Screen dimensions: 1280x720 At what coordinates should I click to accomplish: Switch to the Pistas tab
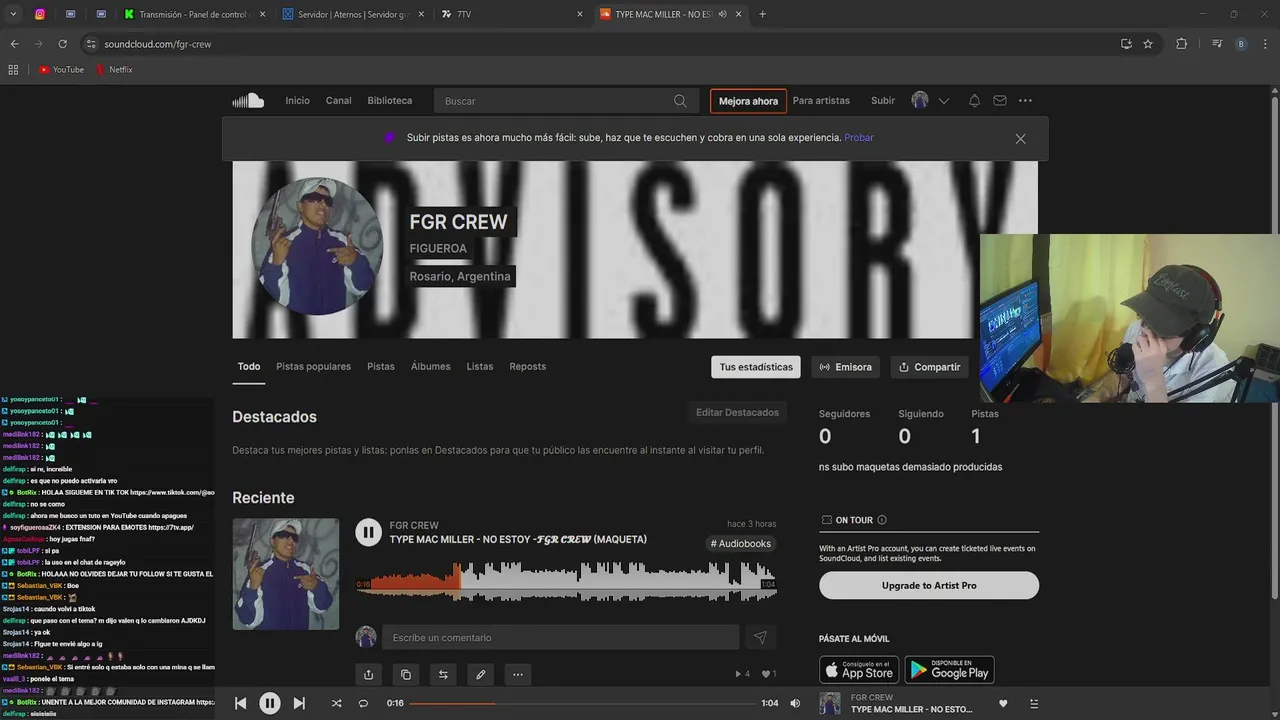(x=381, y=367)
